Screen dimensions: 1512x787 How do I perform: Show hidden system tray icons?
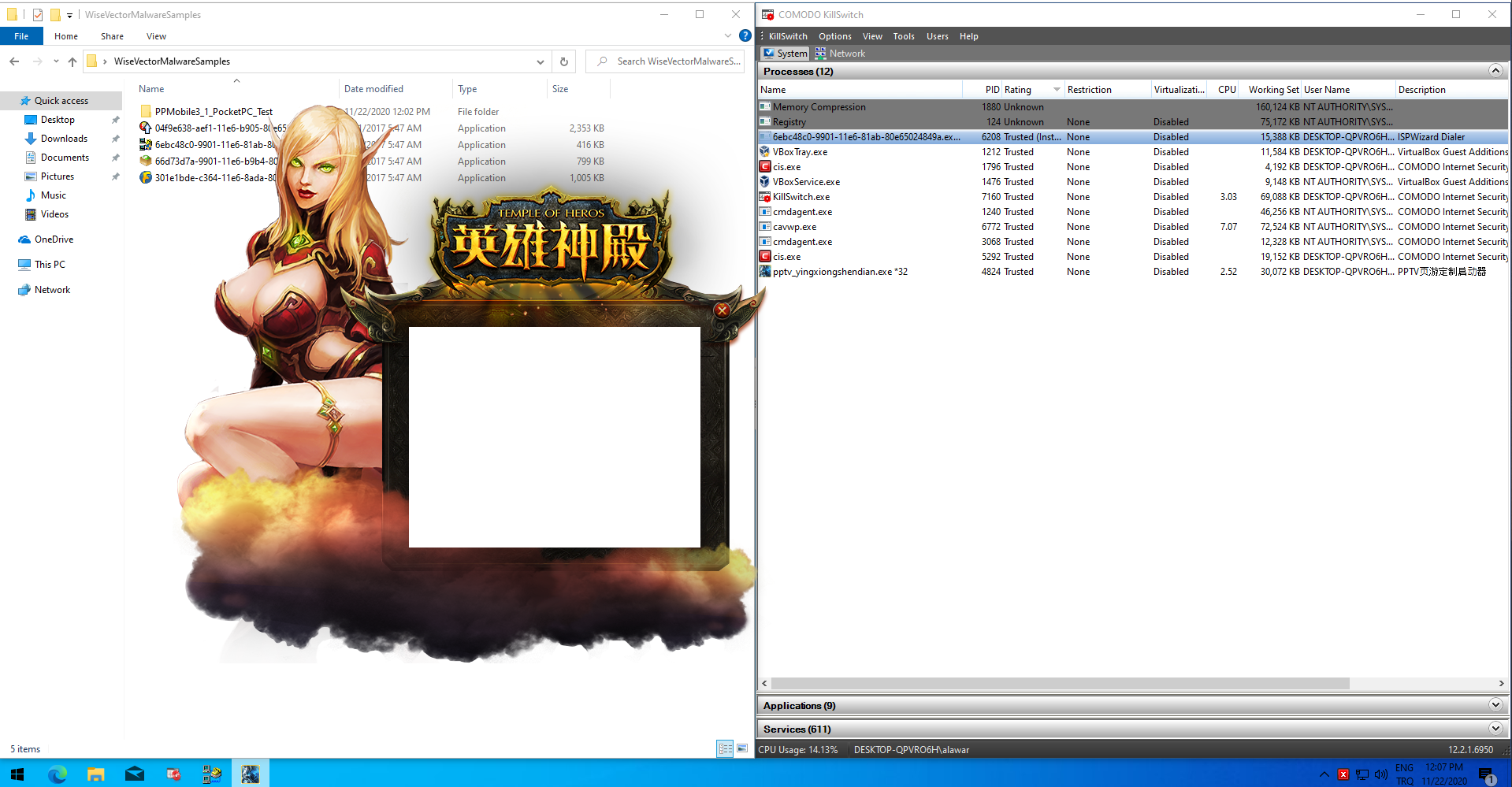pos(1324,774)
